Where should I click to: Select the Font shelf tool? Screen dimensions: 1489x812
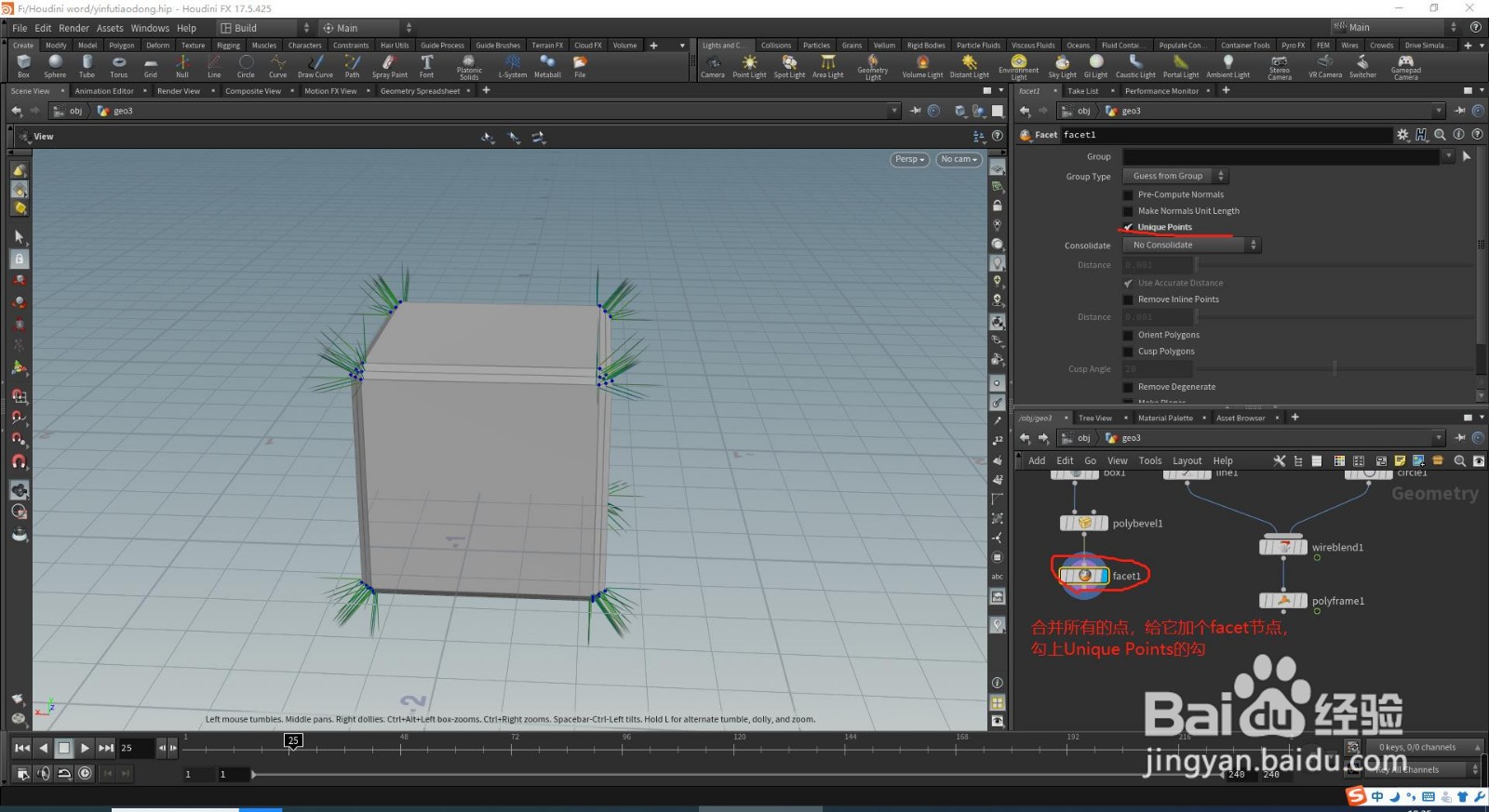click(x=426, y=66)
